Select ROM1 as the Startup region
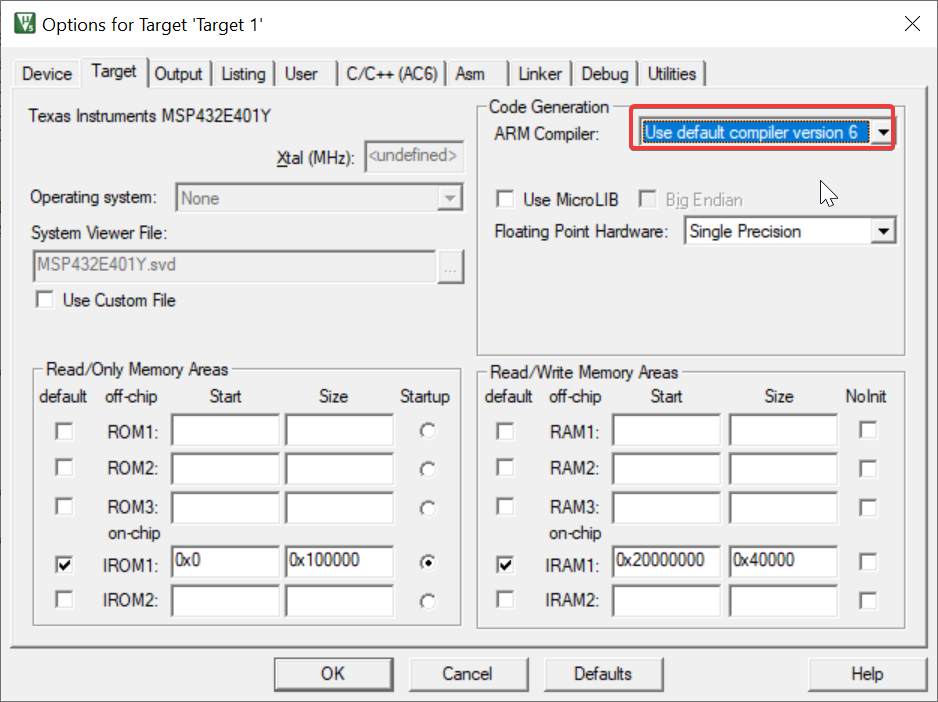 (x=427, y=430)
